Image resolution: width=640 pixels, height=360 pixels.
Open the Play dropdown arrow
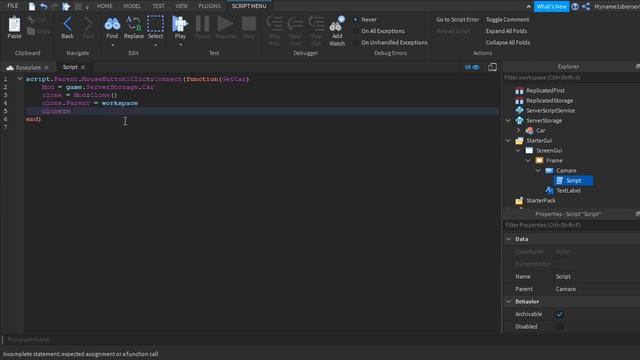pos(180,45)
